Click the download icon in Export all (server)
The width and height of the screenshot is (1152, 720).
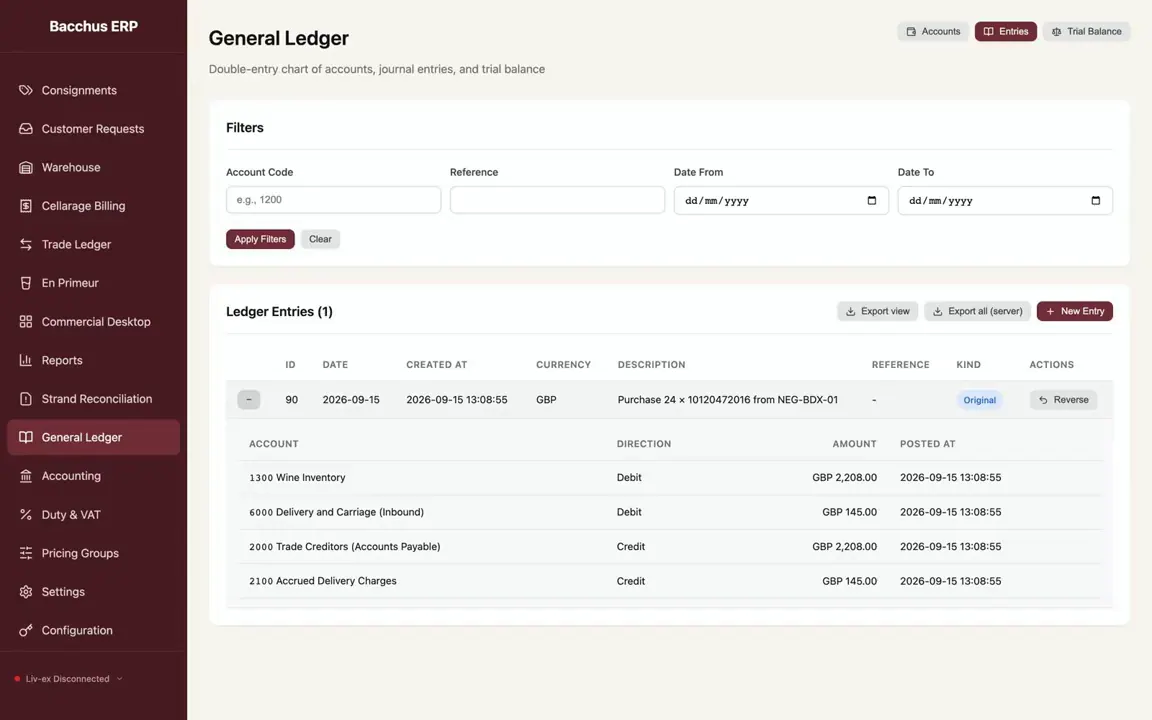[937, 312]
